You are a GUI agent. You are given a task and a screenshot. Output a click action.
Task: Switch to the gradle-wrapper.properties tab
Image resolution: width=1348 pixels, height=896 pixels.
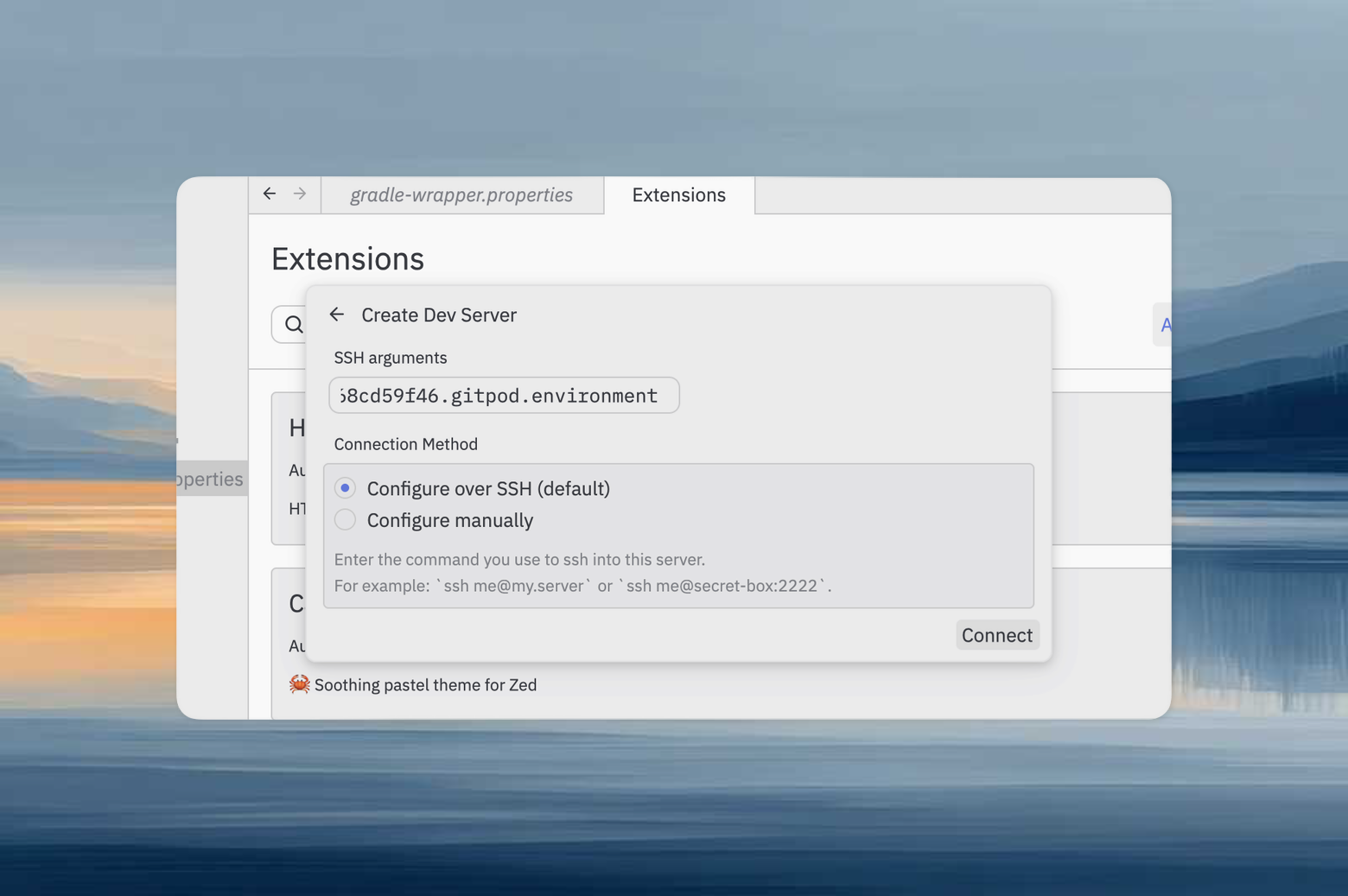coord(461,195)
